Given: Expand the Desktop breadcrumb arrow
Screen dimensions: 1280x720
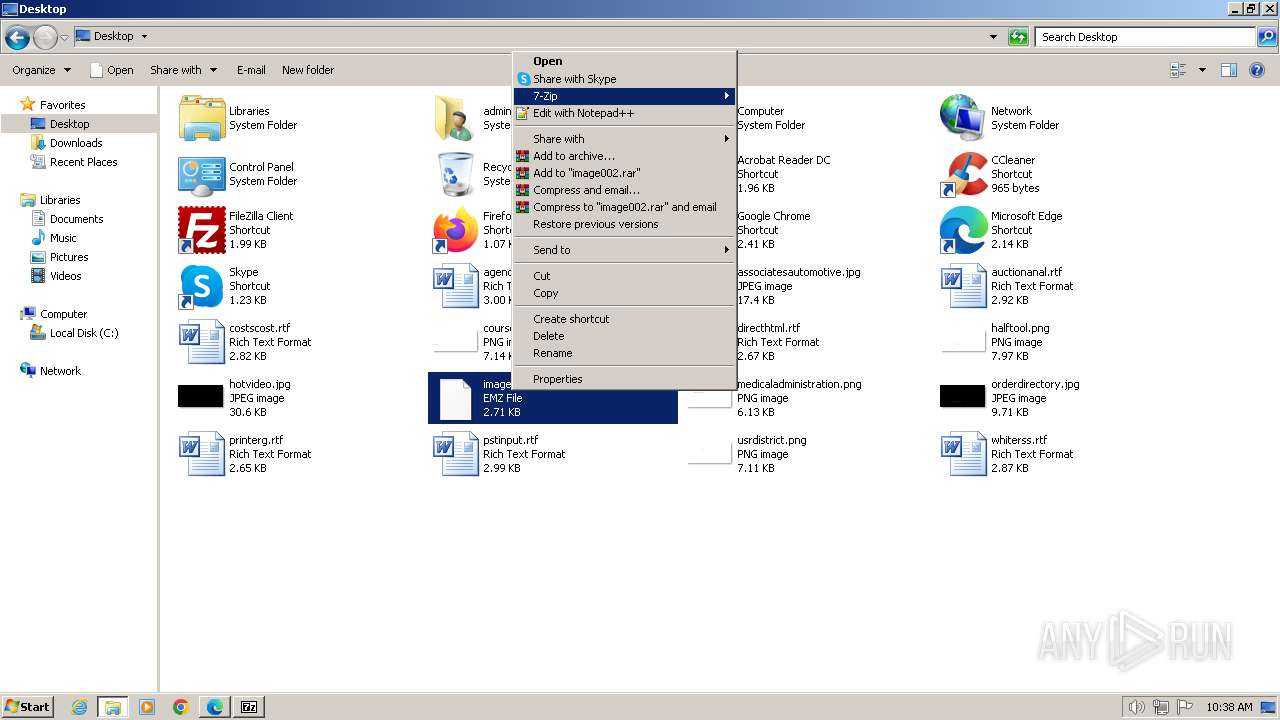Looking at the screenshot, I should pyautogui.click(x=144, y=36).
